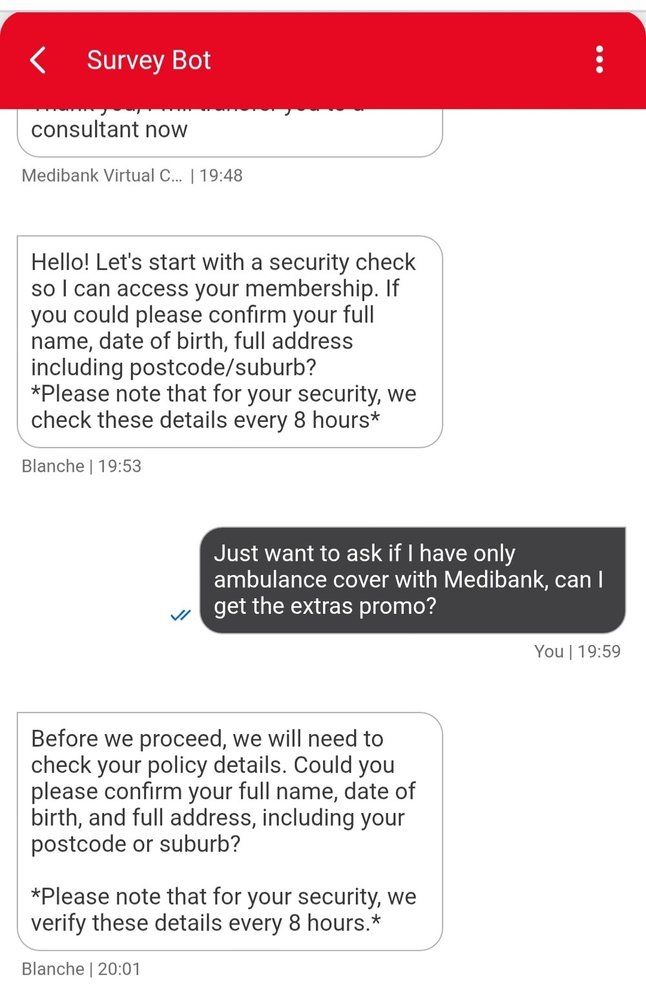Tap the 19:48 time next to Medibank sender
Viewport: 646px width, 1000px height.
(221, 175)
